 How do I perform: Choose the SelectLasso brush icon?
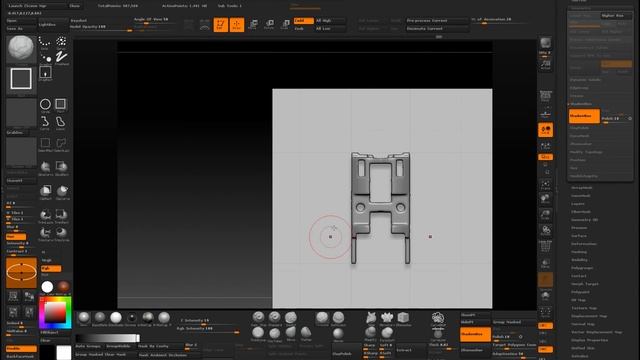click(61, 144)
